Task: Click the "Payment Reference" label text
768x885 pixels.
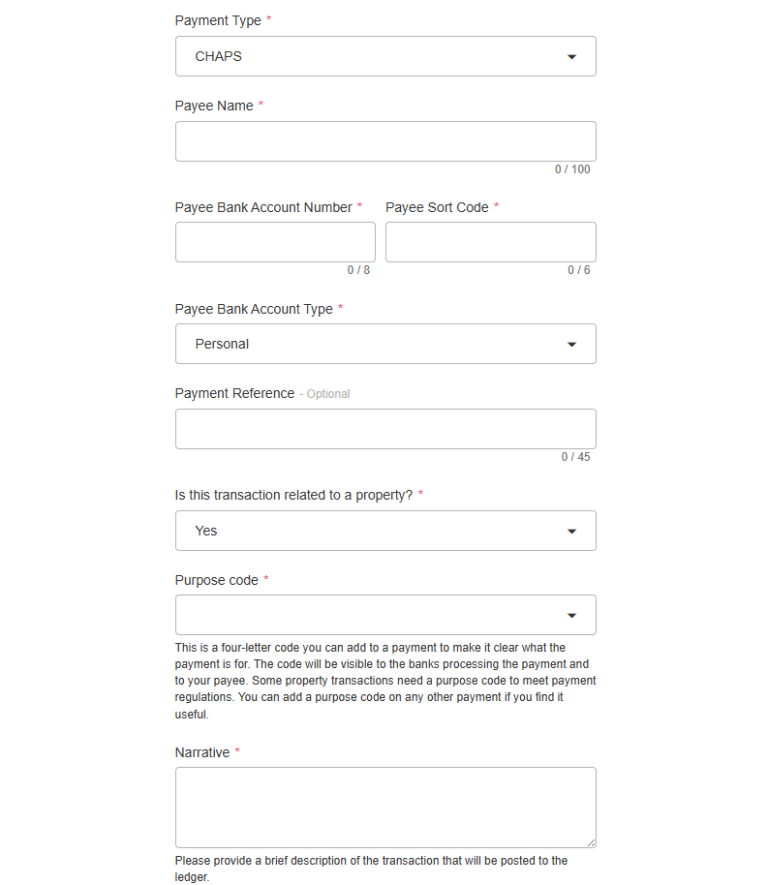Action: tap(235, 393)
